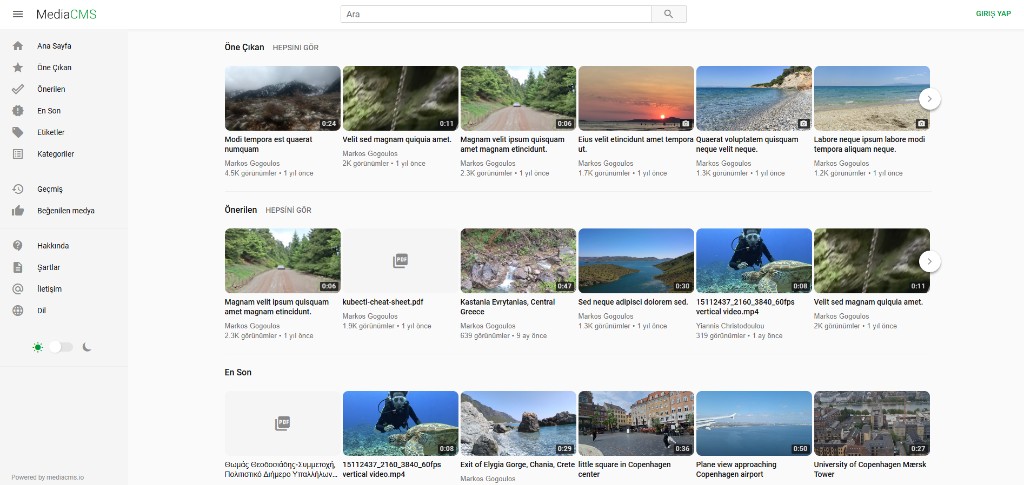Image resolution: width=1024 pixels, height=485 pixels.
Task: Click the search magnifier button
Action: tap(668, 14)
